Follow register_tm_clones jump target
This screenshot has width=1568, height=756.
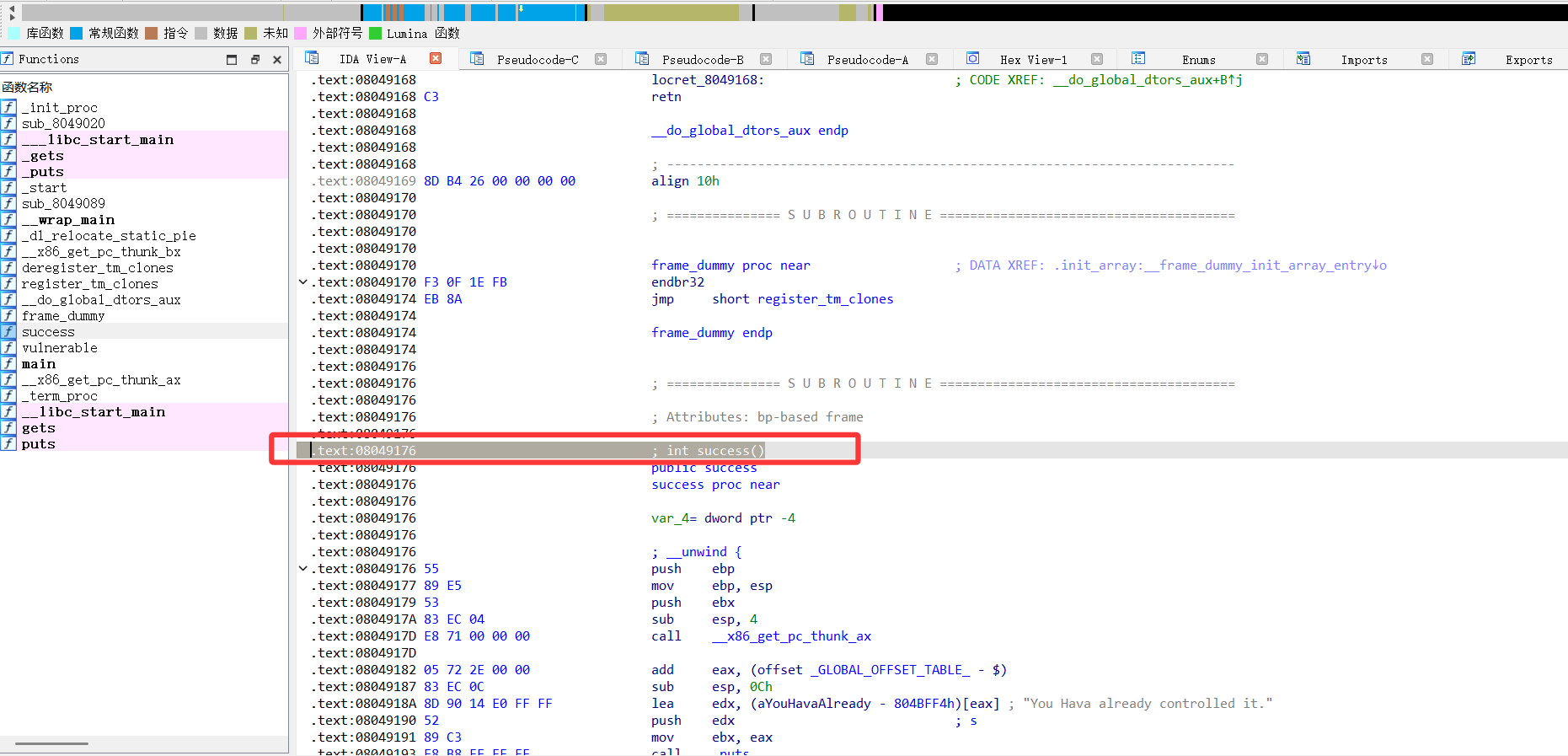click(825, 298)
